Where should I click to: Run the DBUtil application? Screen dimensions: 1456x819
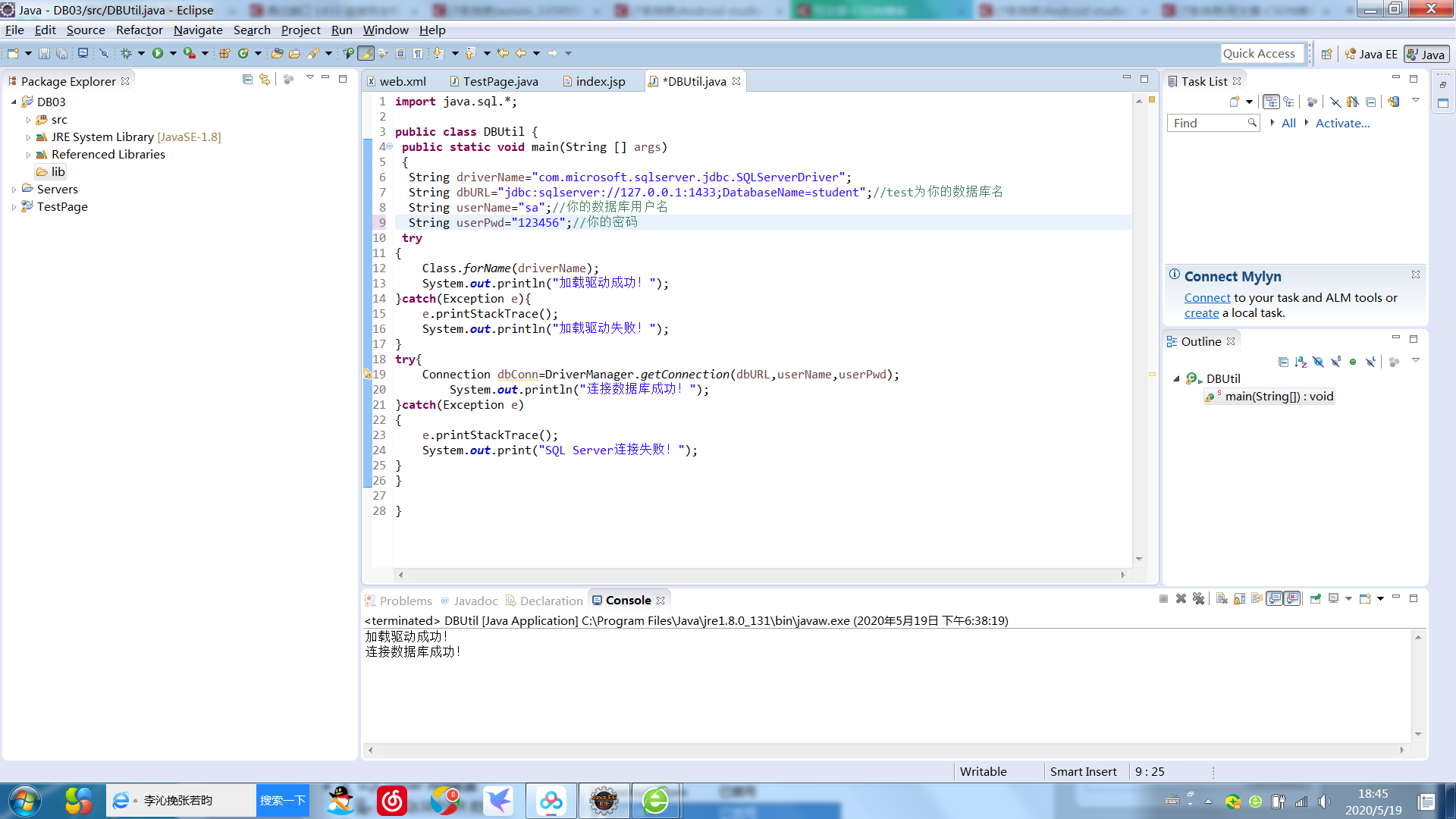(158, 53)
